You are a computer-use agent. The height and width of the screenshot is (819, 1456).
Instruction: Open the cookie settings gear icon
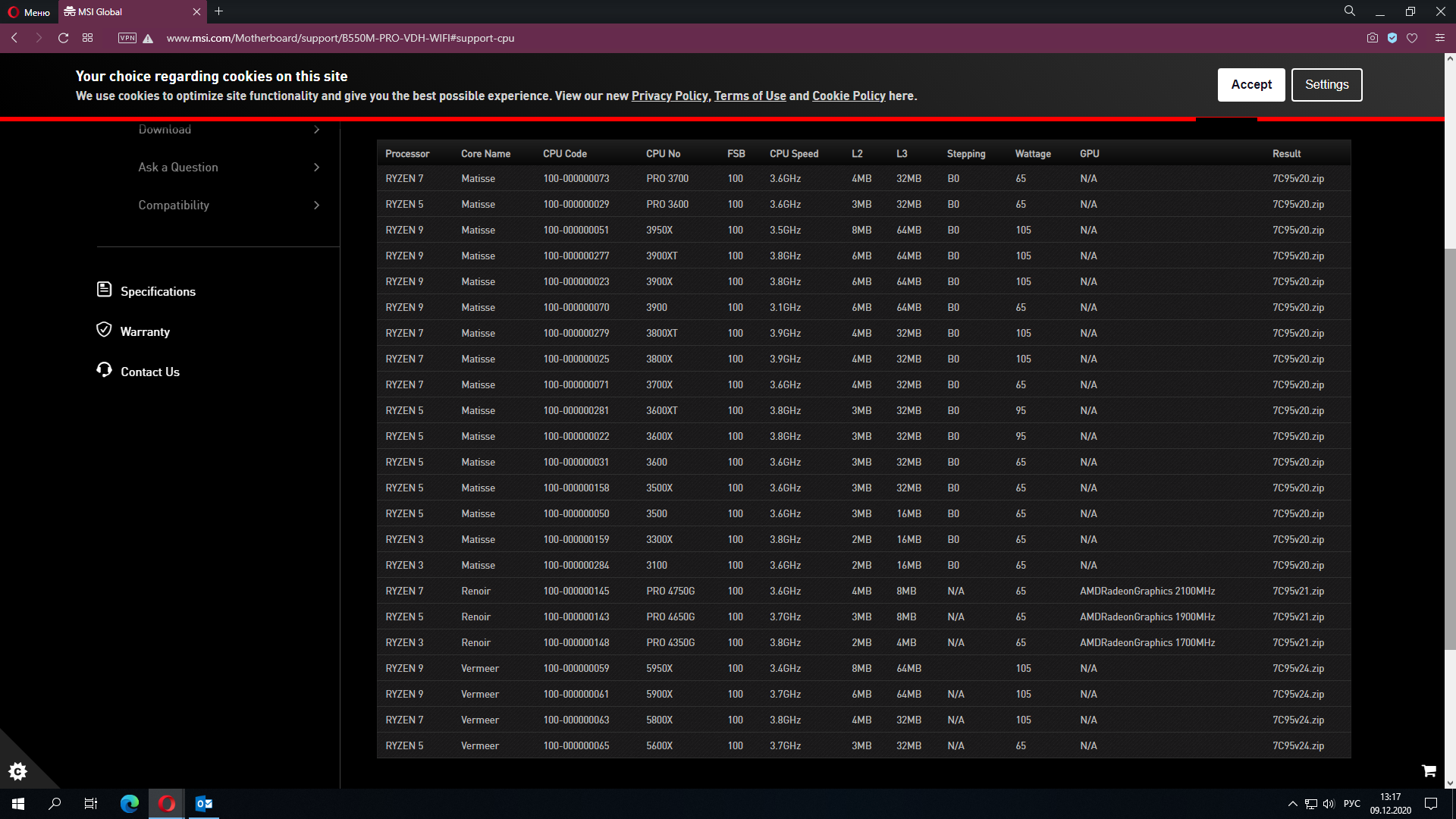click(x=17, y=771)
